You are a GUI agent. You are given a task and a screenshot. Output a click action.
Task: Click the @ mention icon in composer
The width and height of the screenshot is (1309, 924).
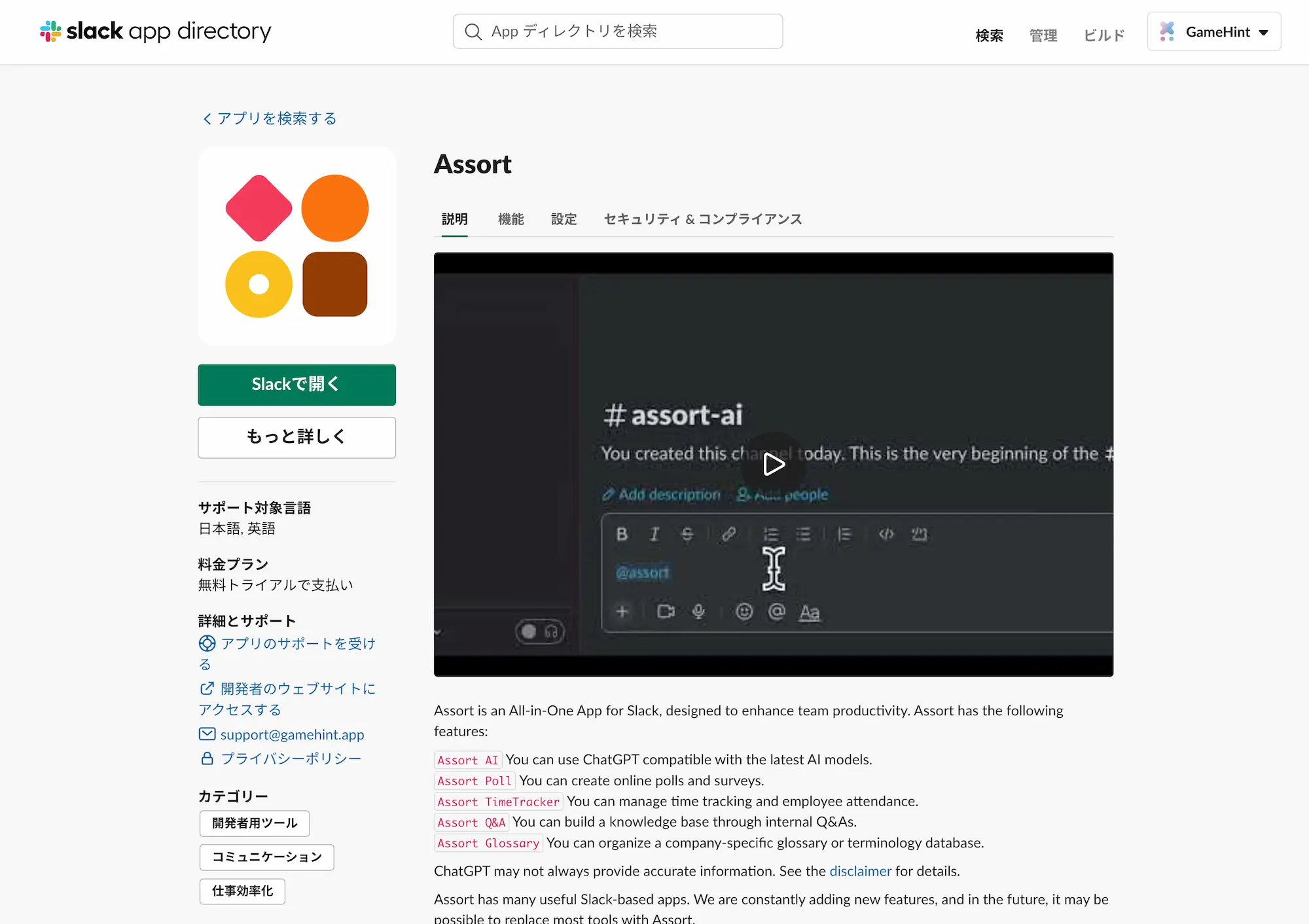pyautogui.click(x=776, y=611)
